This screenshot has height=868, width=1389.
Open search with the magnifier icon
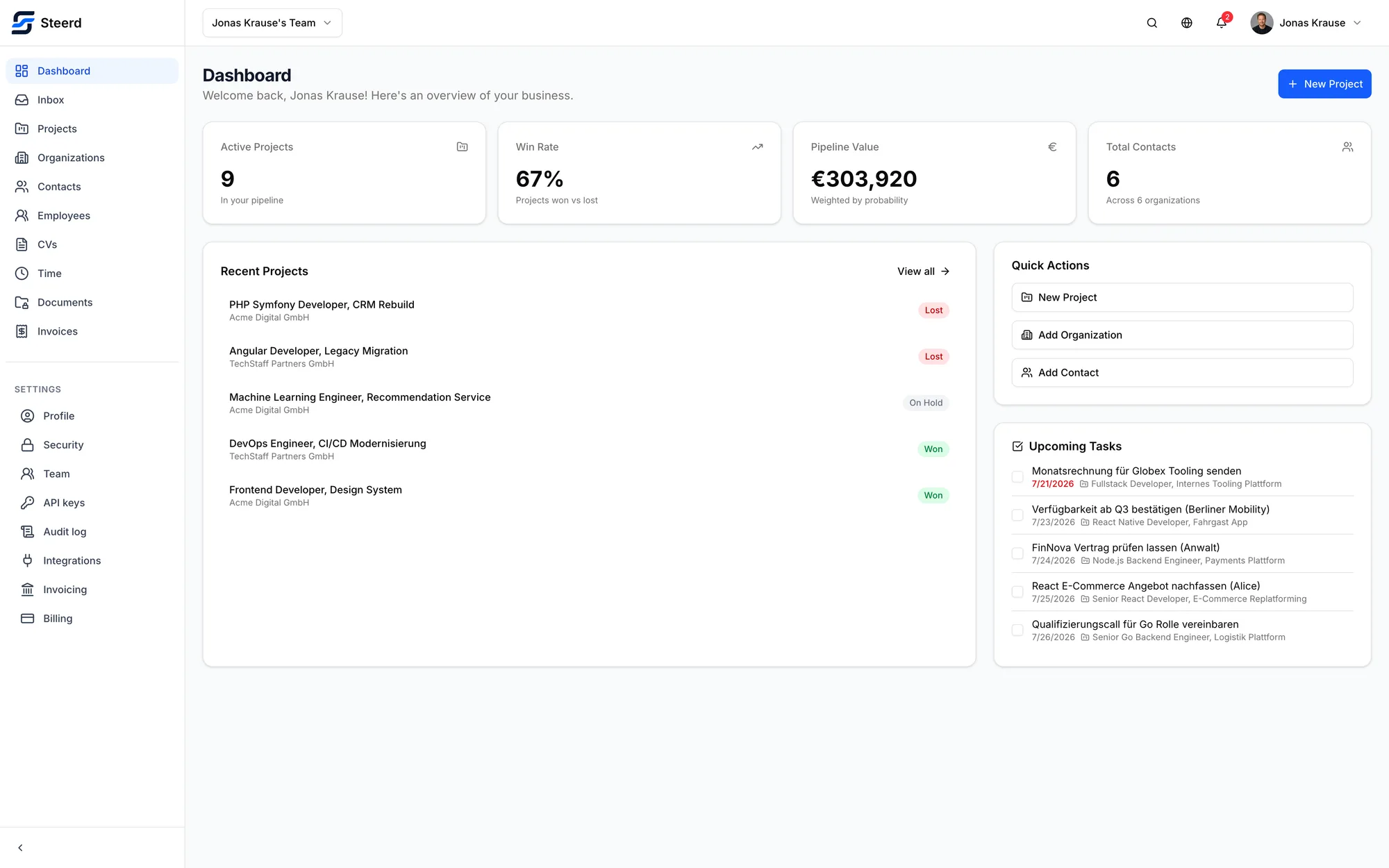click(1151, 23)
